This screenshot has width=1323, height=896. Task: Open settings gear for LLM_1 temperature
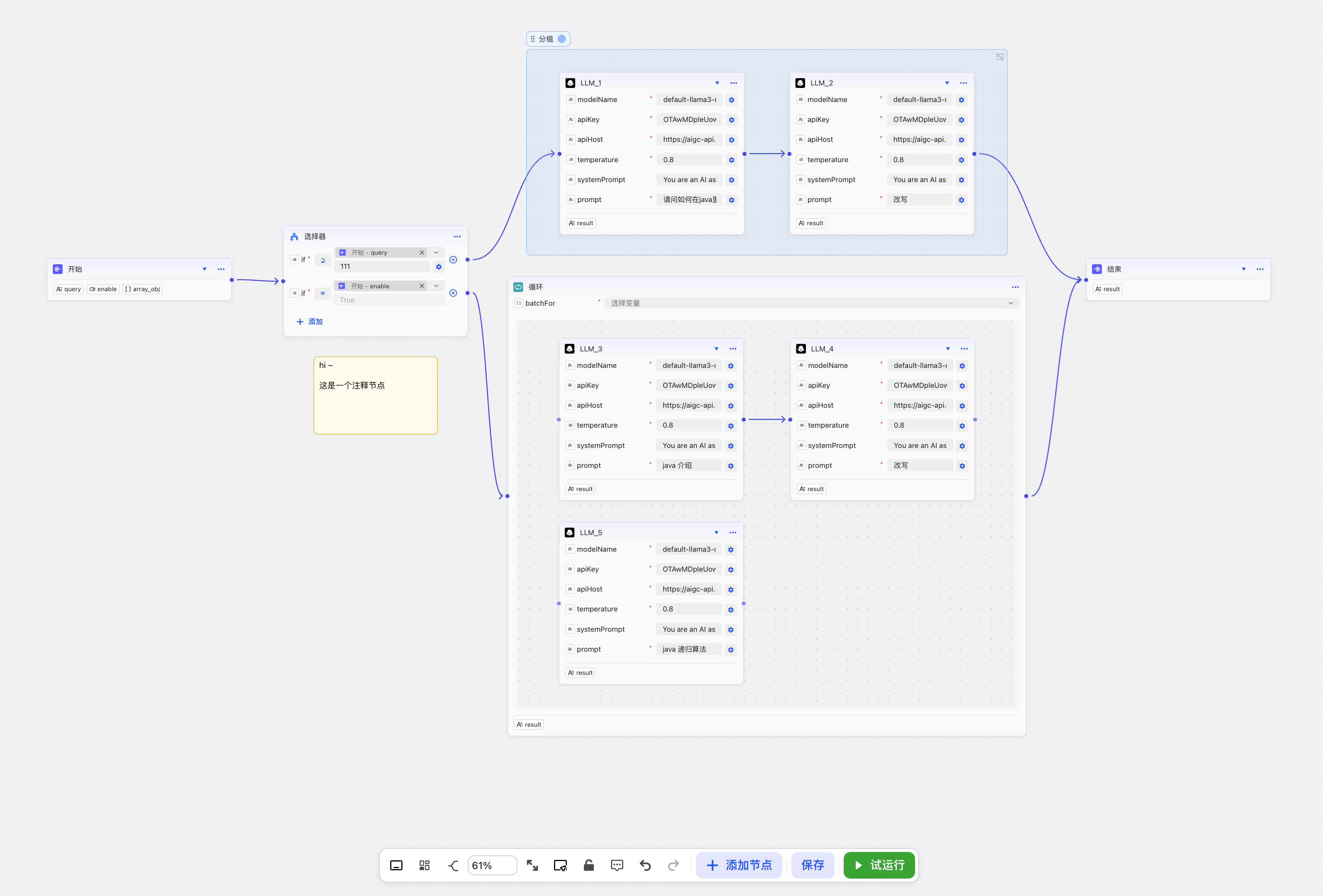point(732,160)
